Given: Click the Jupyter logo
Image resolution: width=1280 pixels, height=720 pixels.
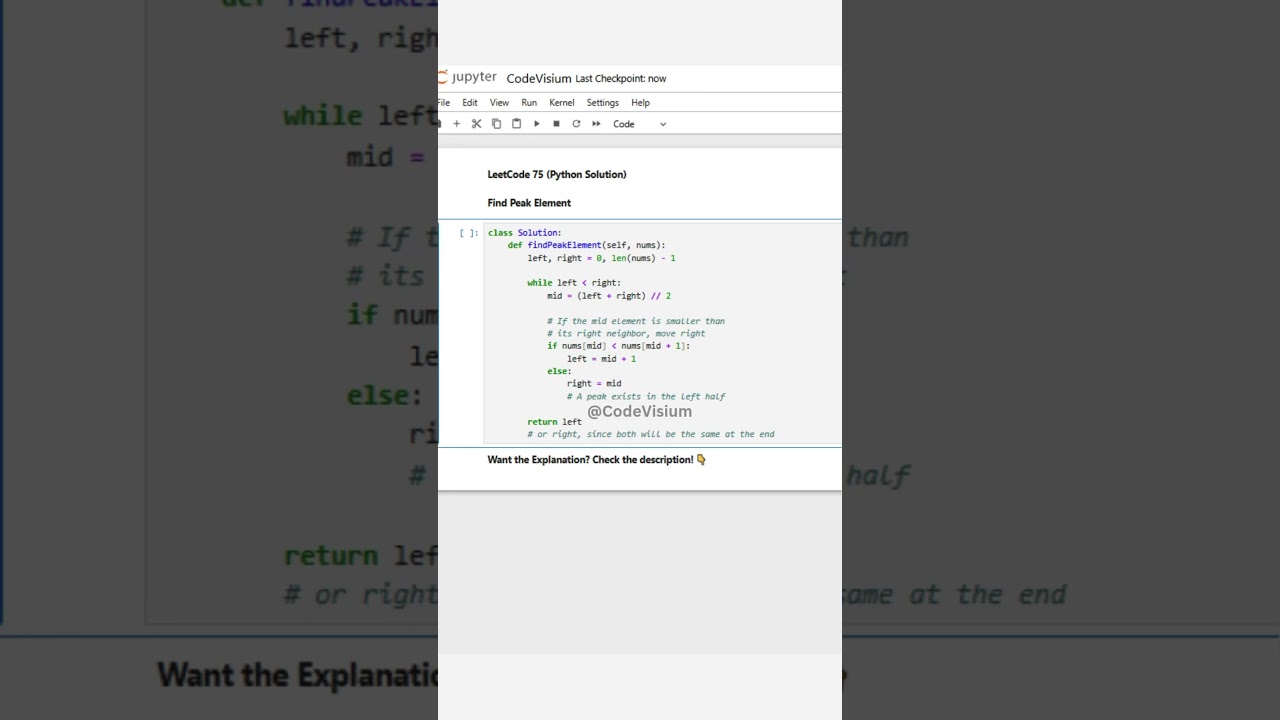Looking at the screenshot, I should (x=468, y=78).
